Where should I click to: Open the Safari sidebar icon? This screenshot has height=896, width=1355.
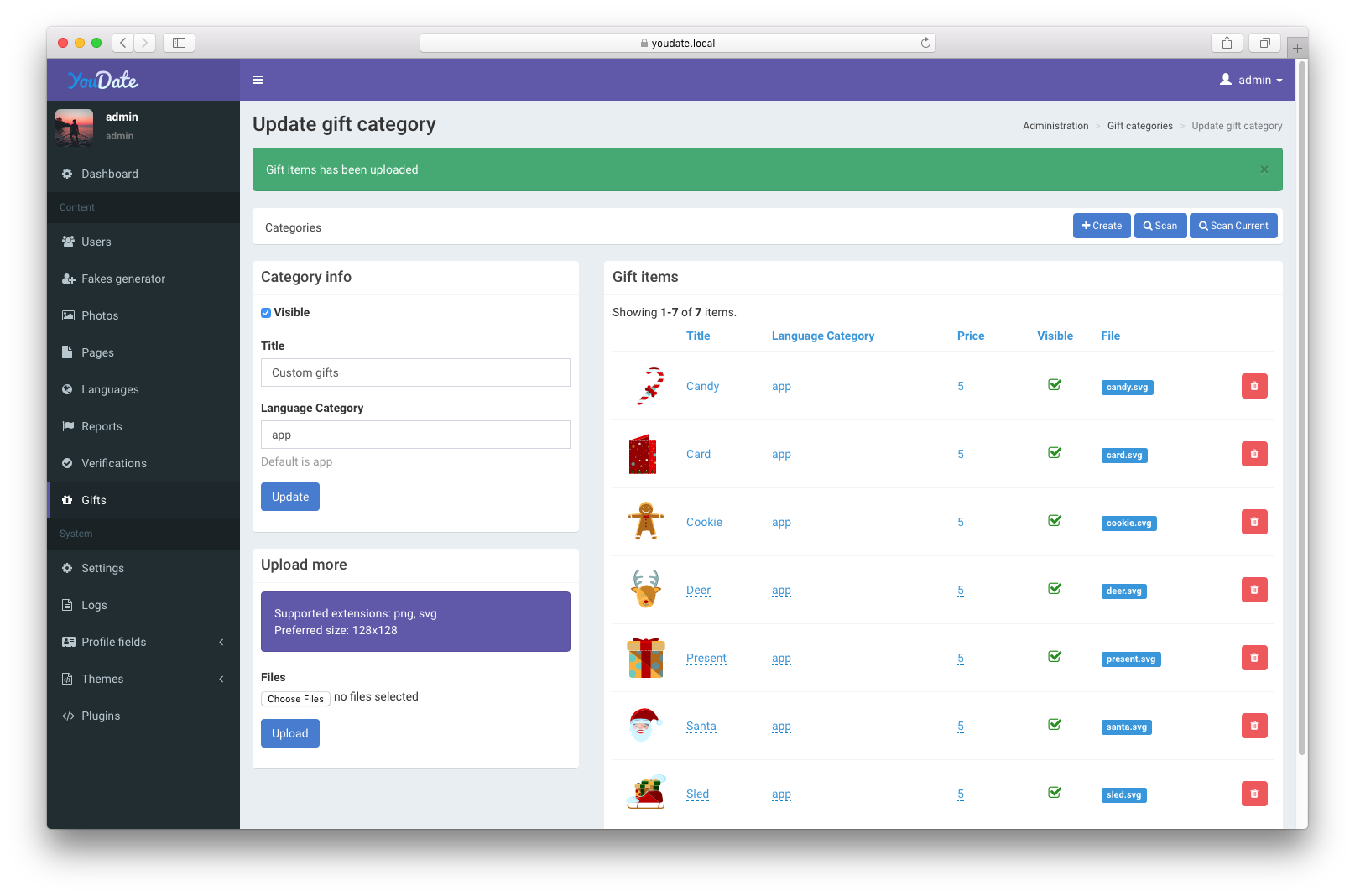(179, 43)
